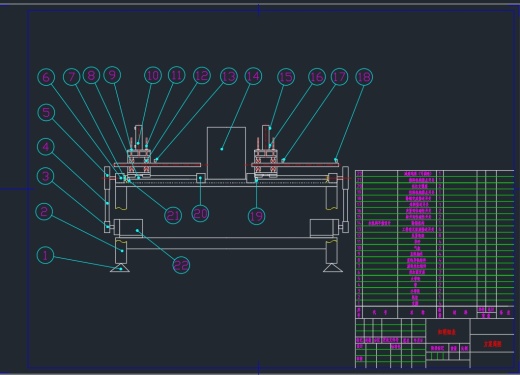Select balloon 14 above the center box

tap(253, 77)
